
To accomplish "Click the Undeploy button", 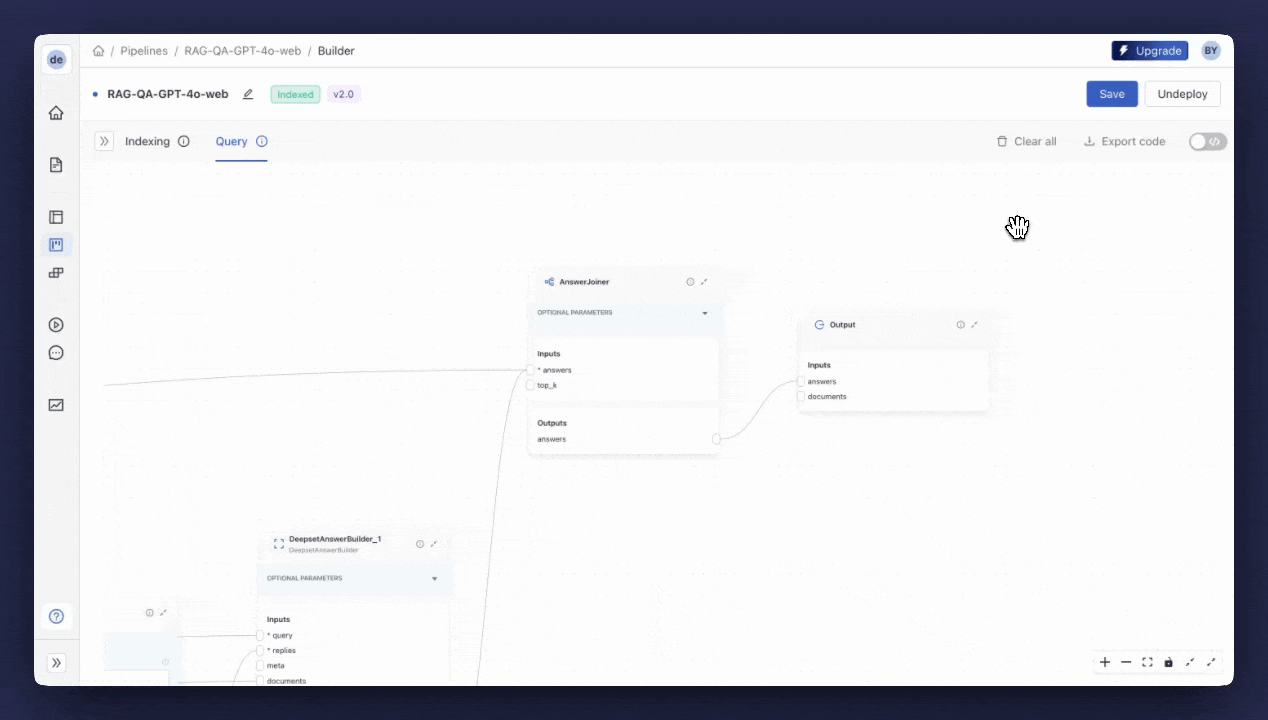I will (1182, 94).
